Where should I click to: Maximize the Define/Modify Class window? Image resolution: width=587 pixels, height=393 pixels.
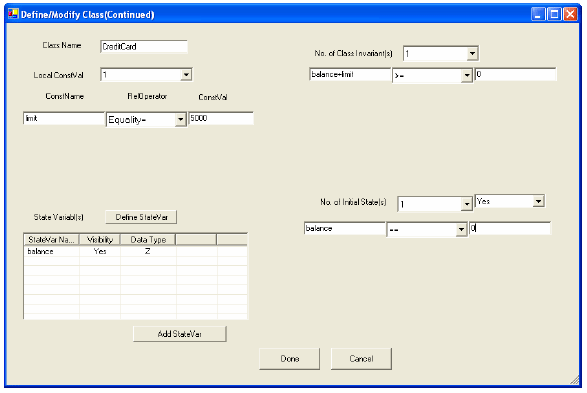pos(554,14)
